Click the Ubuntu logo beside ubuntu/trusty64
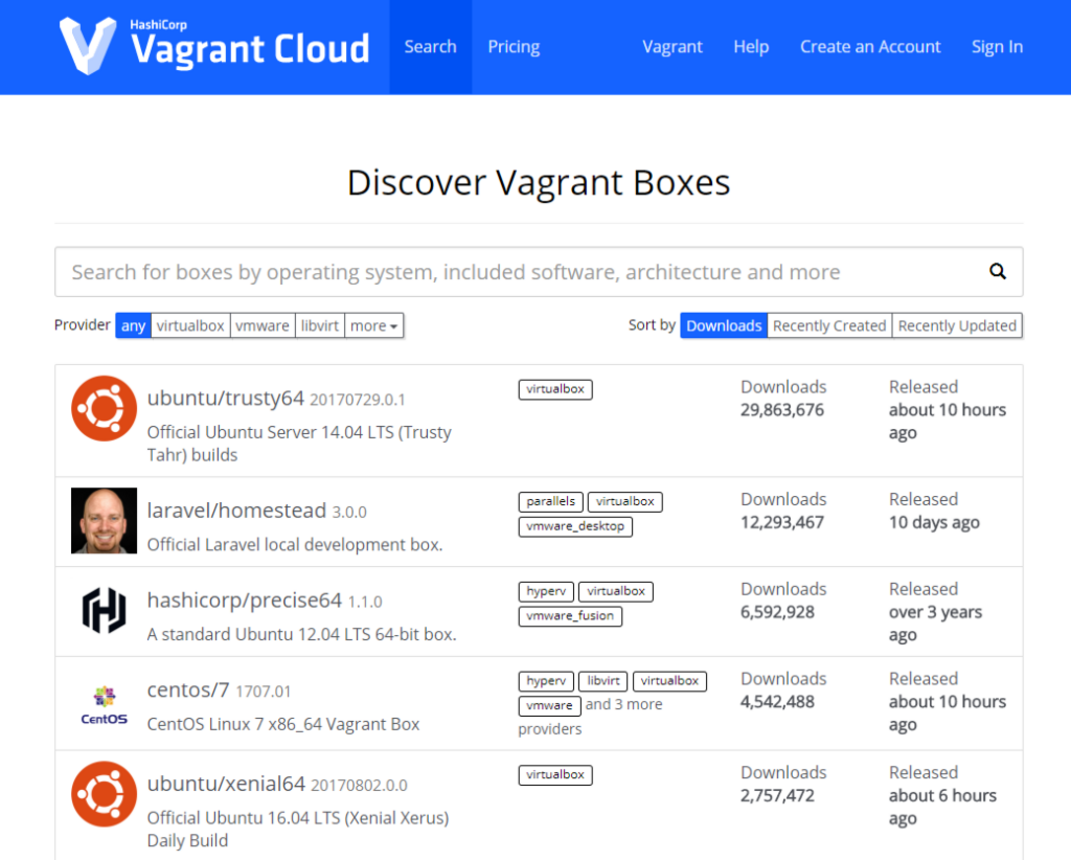The image size is (1071, 860). (x=104, y=408)
